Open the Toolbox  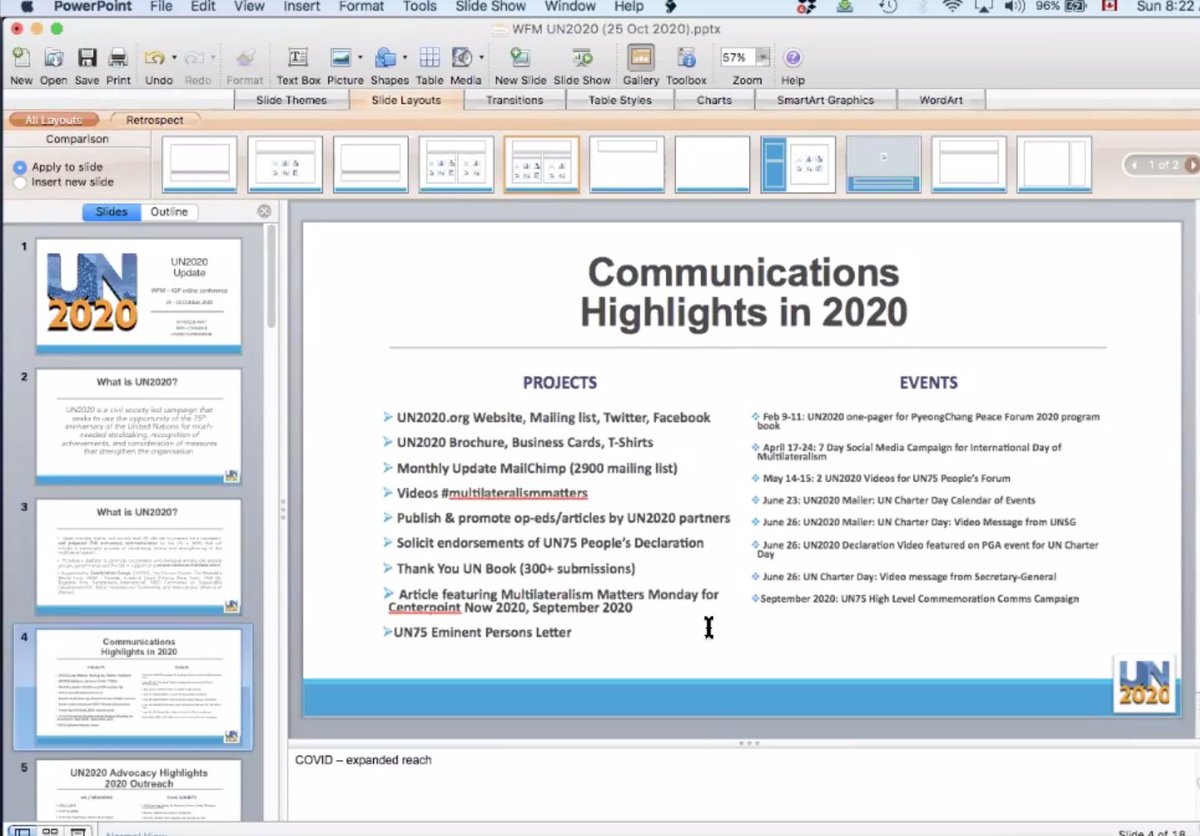pyautogui.click(x=686, y=59)
